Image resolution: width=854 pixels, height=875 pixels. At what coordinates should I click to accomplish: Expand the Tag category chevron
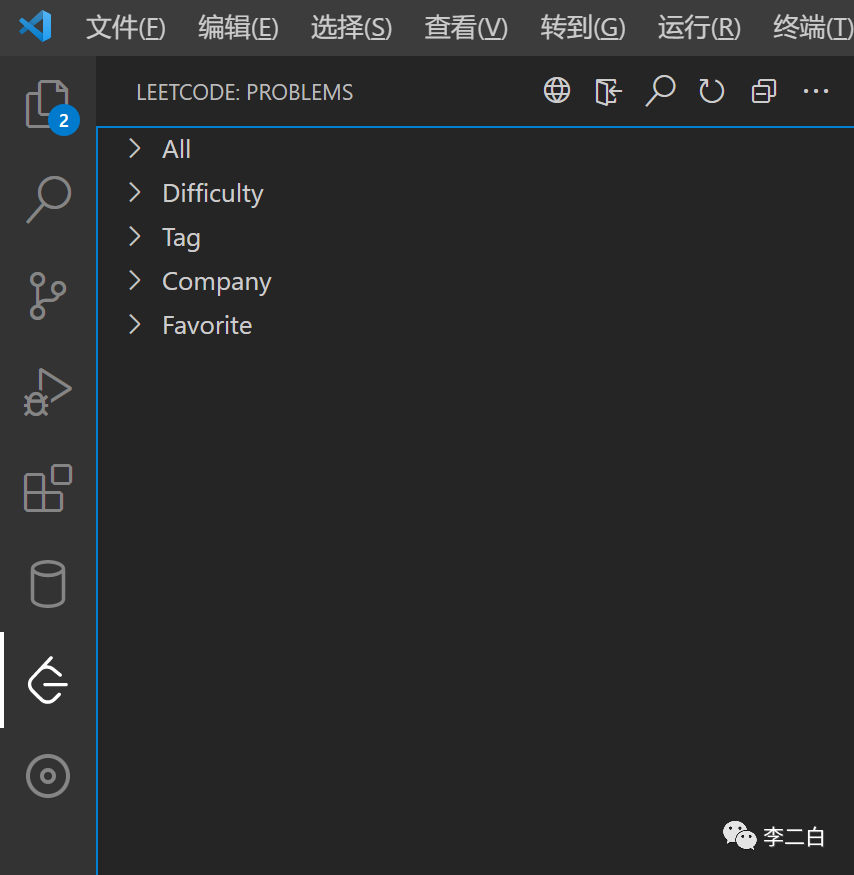(x=135, y=237)
